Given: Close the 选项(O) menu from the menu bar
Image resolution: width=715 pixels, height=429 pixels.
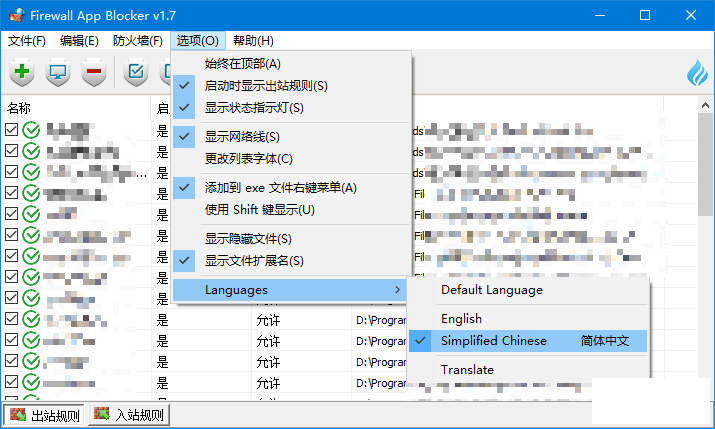Looking at the screenshot, I should 198,41.
